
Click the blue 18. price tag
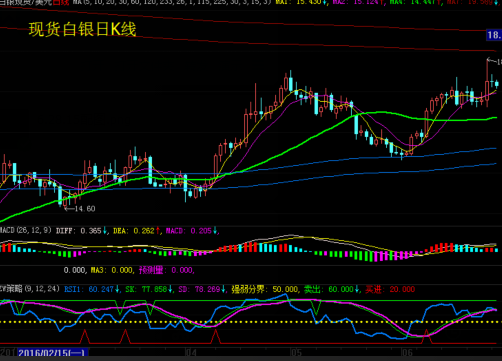pyautogui.click(x=494, y=35)
